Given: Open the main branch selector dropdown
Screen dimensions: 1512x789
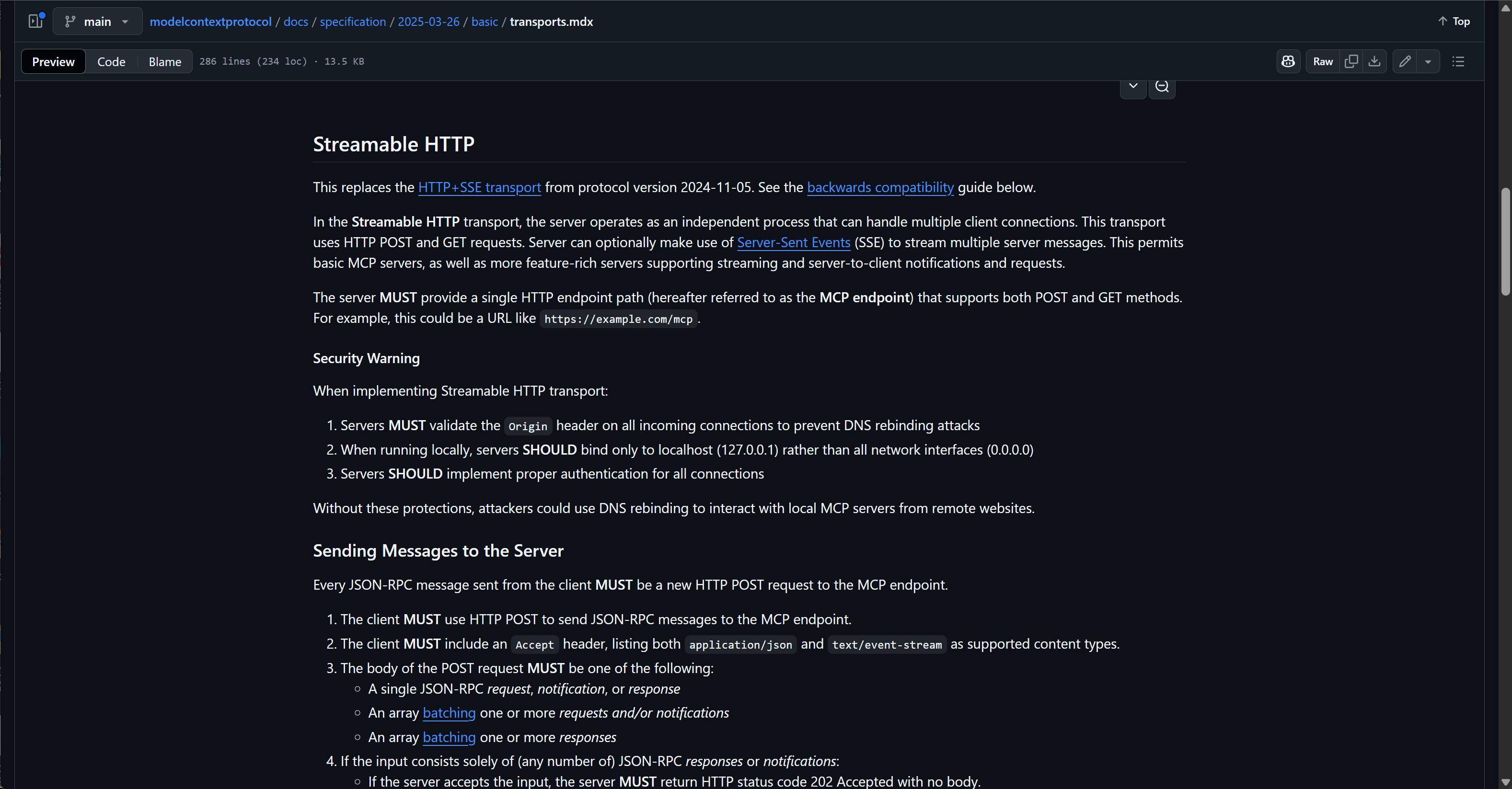Looking at the screenshot, I should click(x=97, y=21).
